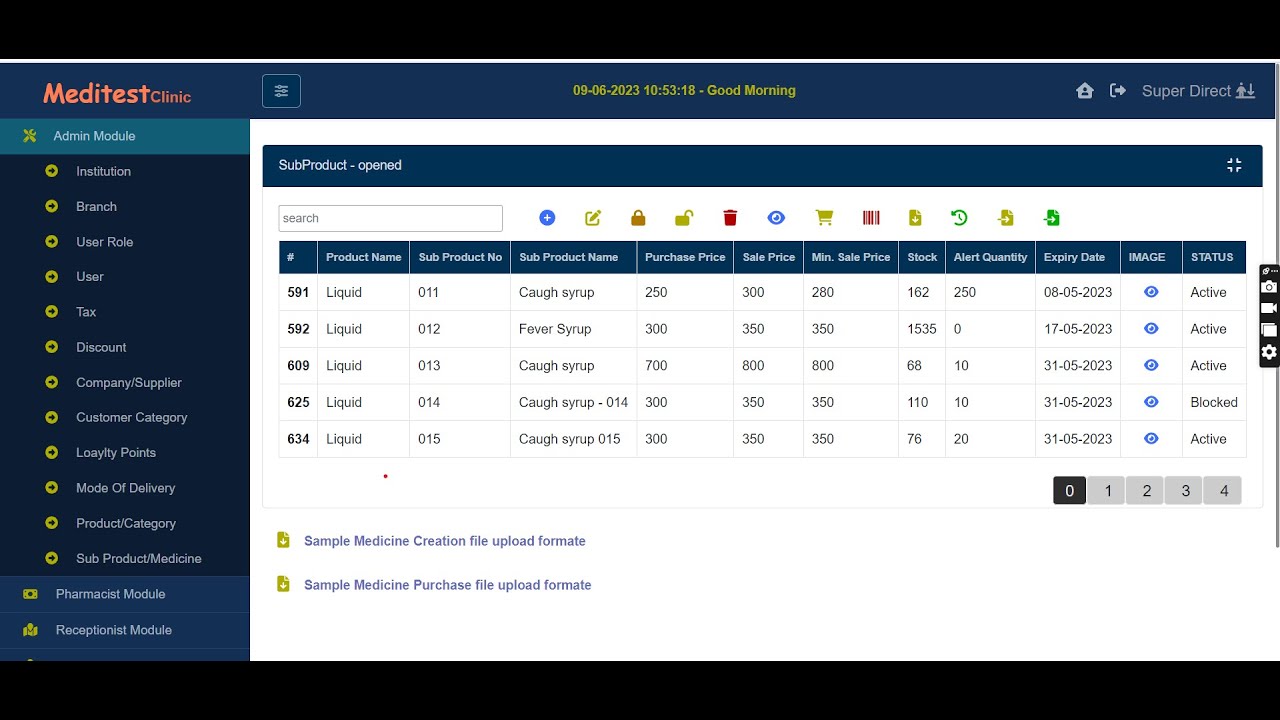
Task: Open User Role in the sidebar
Action: (104, 242)
